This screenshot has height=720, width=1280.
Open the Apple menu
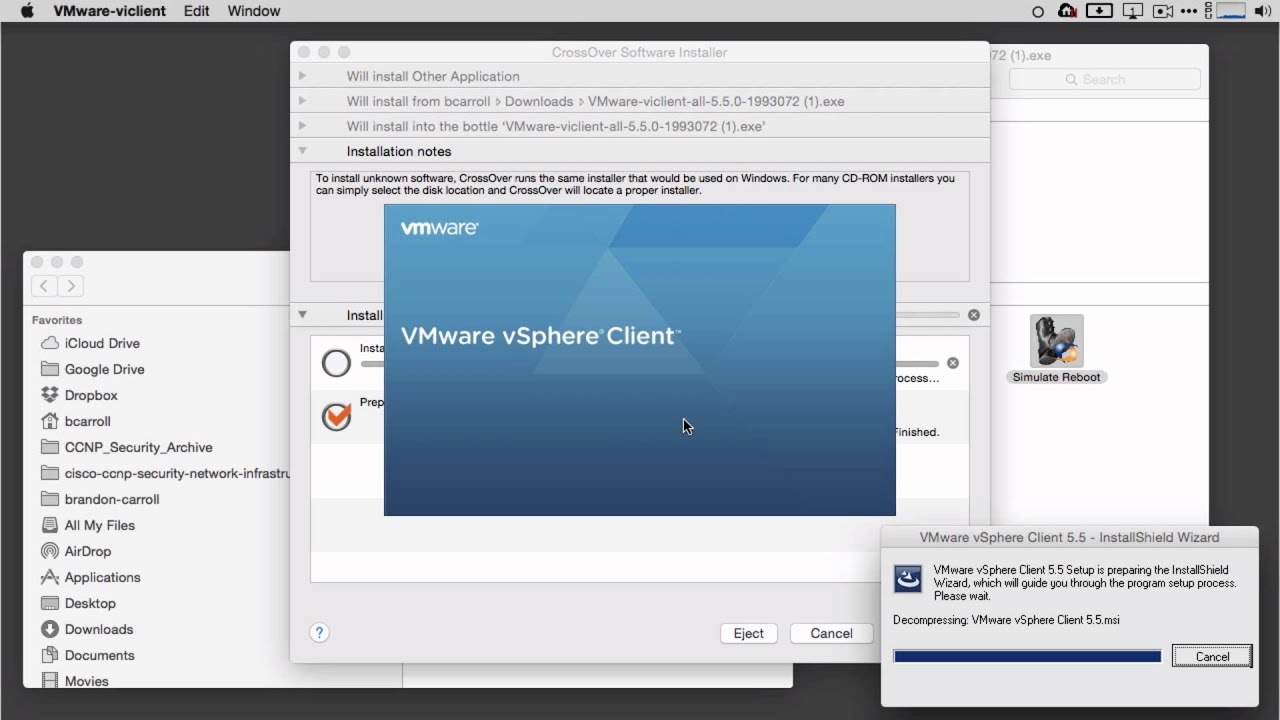click(x=27, y=11)
